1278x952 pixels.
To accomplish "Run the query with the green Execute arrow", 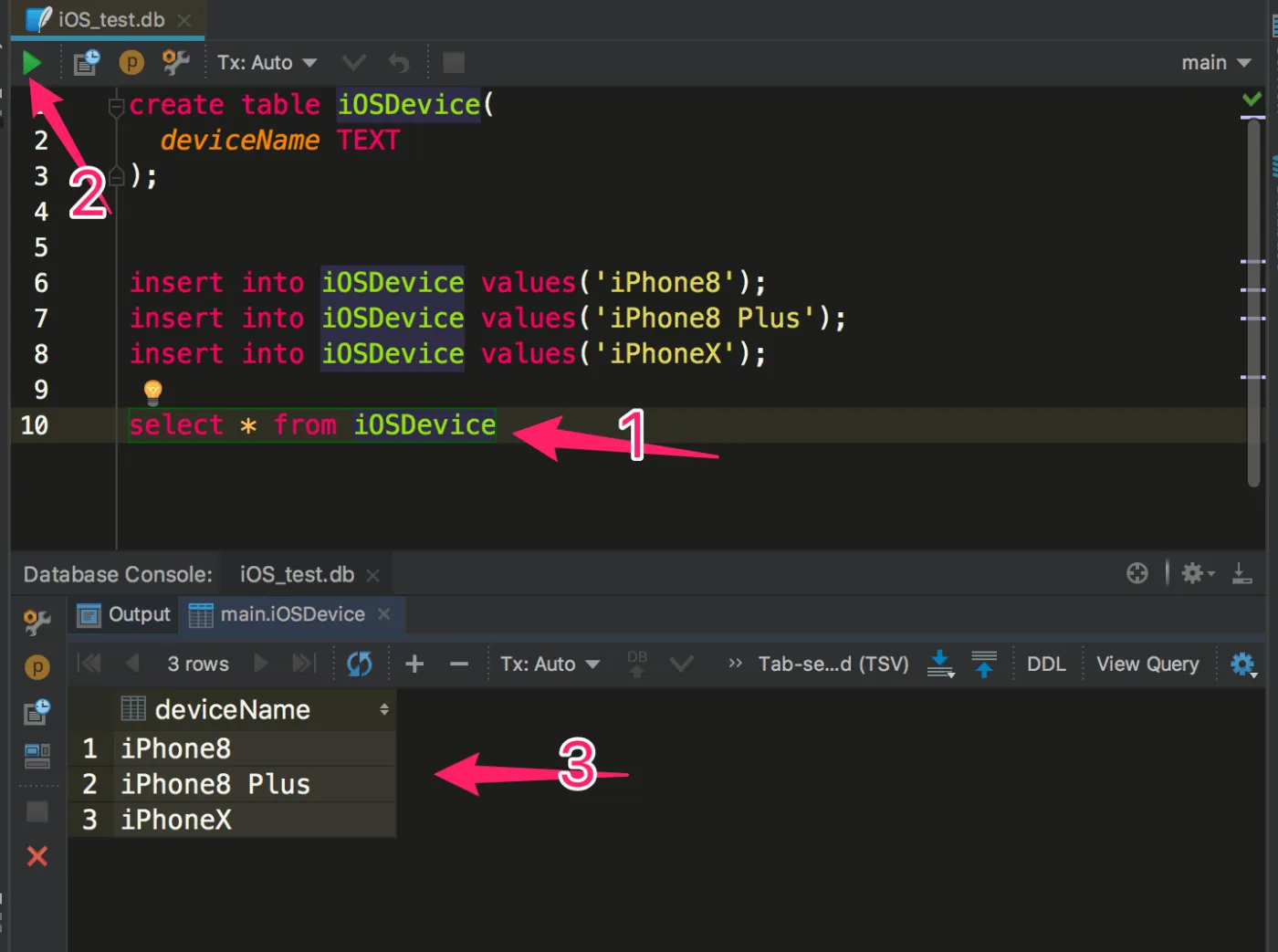I will tap(32, 63).
